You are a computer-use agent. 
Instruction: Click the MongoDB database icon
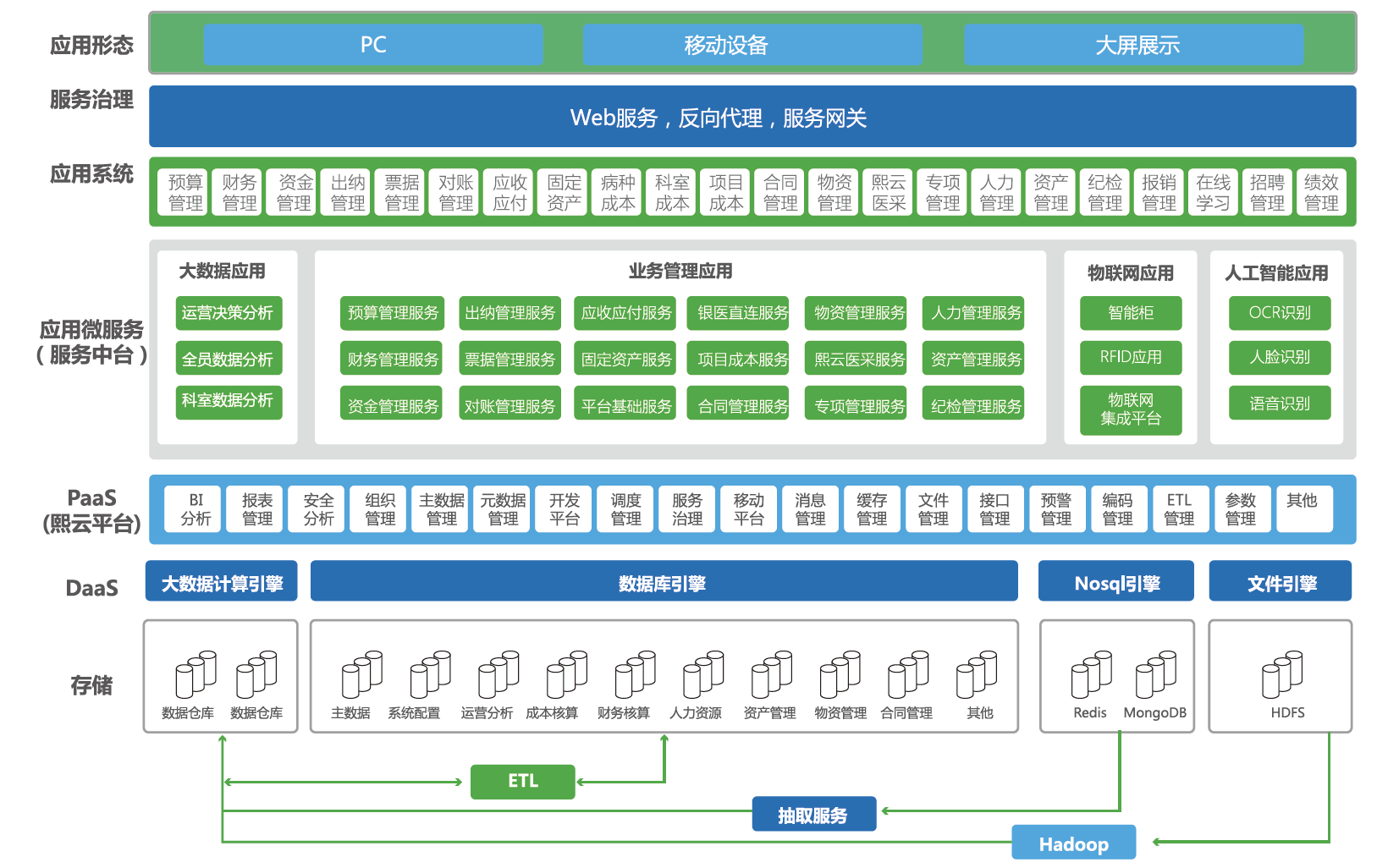[1156, 674]
